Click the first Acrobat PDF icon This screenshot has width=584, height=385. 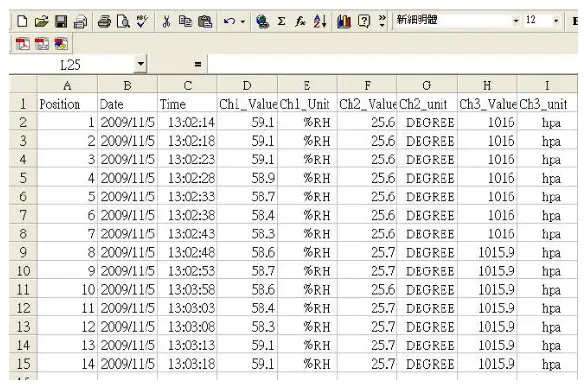coord(23,44)
